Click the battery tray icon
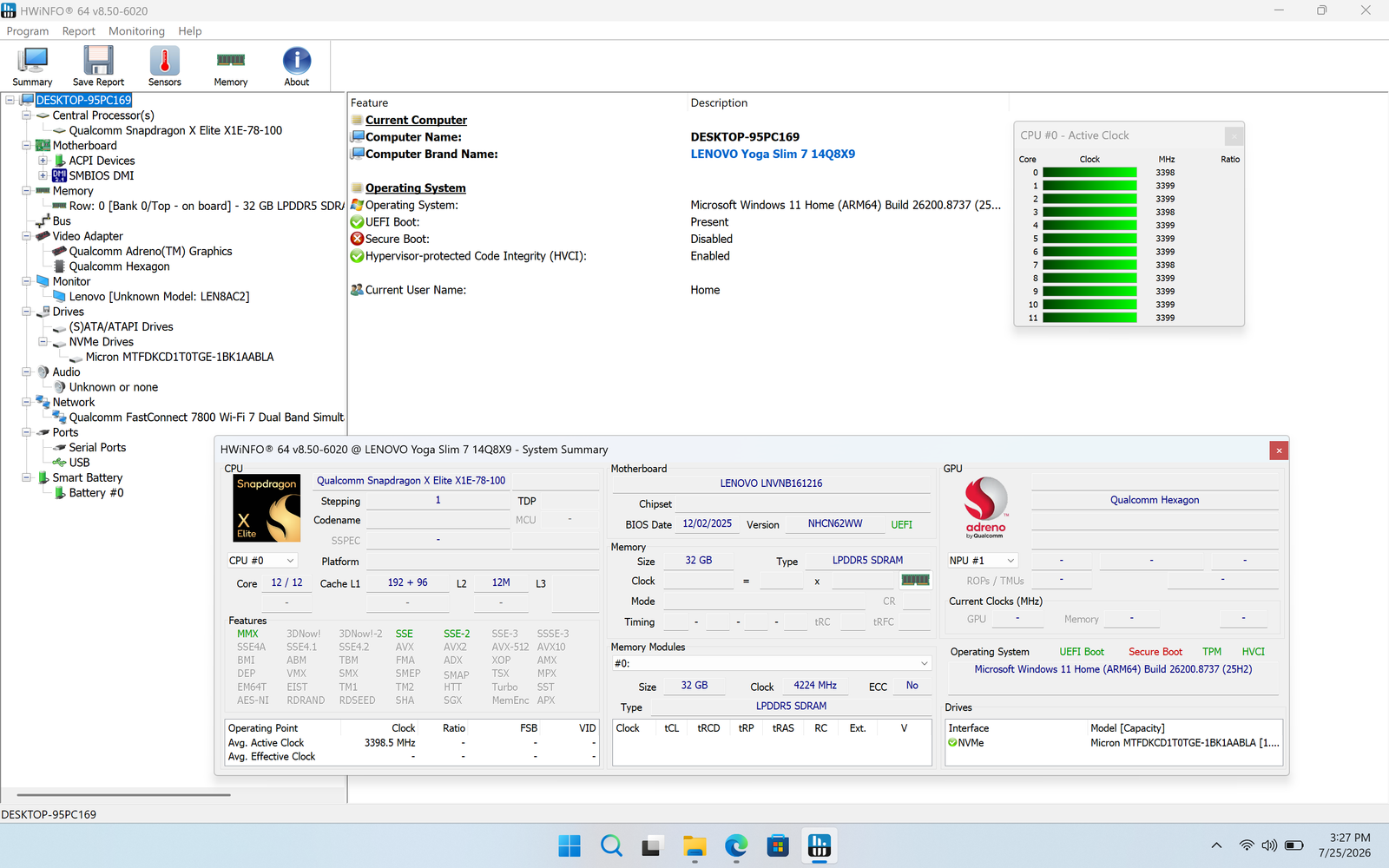The height and width of the screenshot is (868, 1389). tap(1294, 845)
